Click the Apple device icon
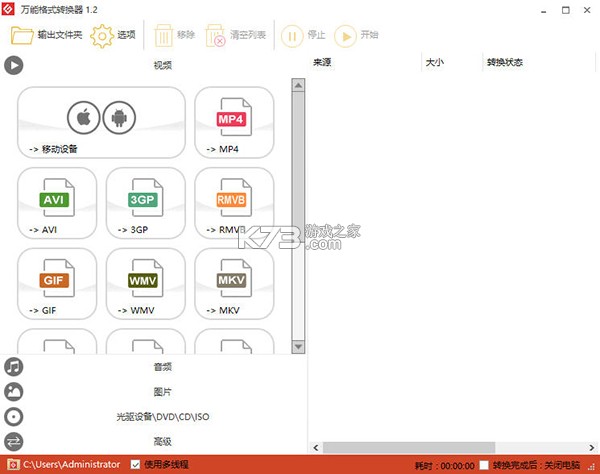The width and height of the screenshot is (600, 474). (x=83, y=117)
